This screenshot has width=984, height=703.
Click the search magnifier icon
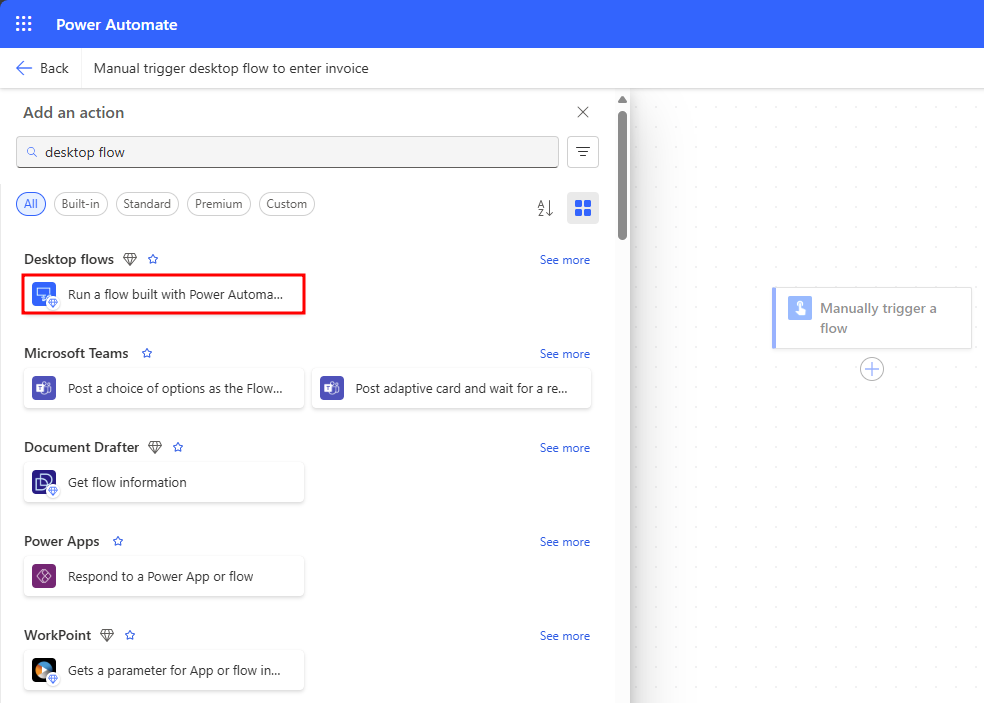click(31, 152)
